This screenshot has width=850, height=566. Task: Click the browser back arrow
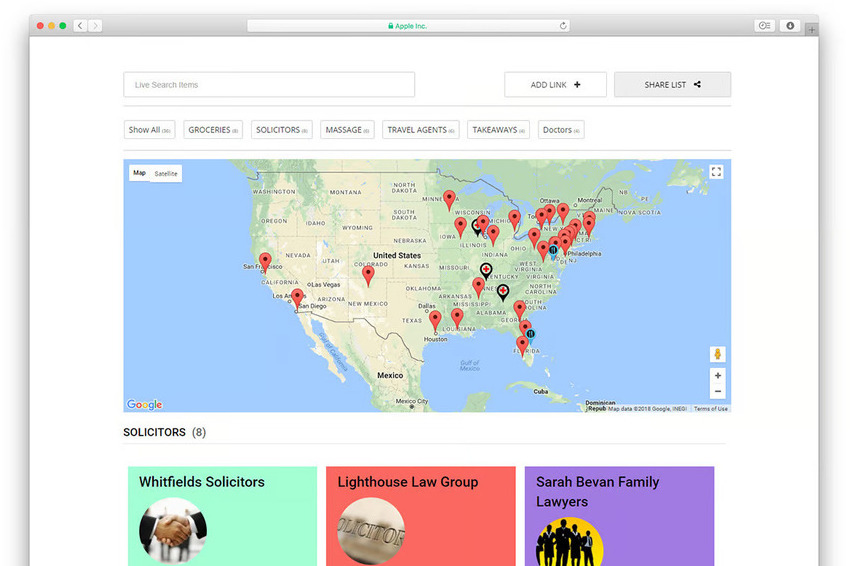coord(80,25)
